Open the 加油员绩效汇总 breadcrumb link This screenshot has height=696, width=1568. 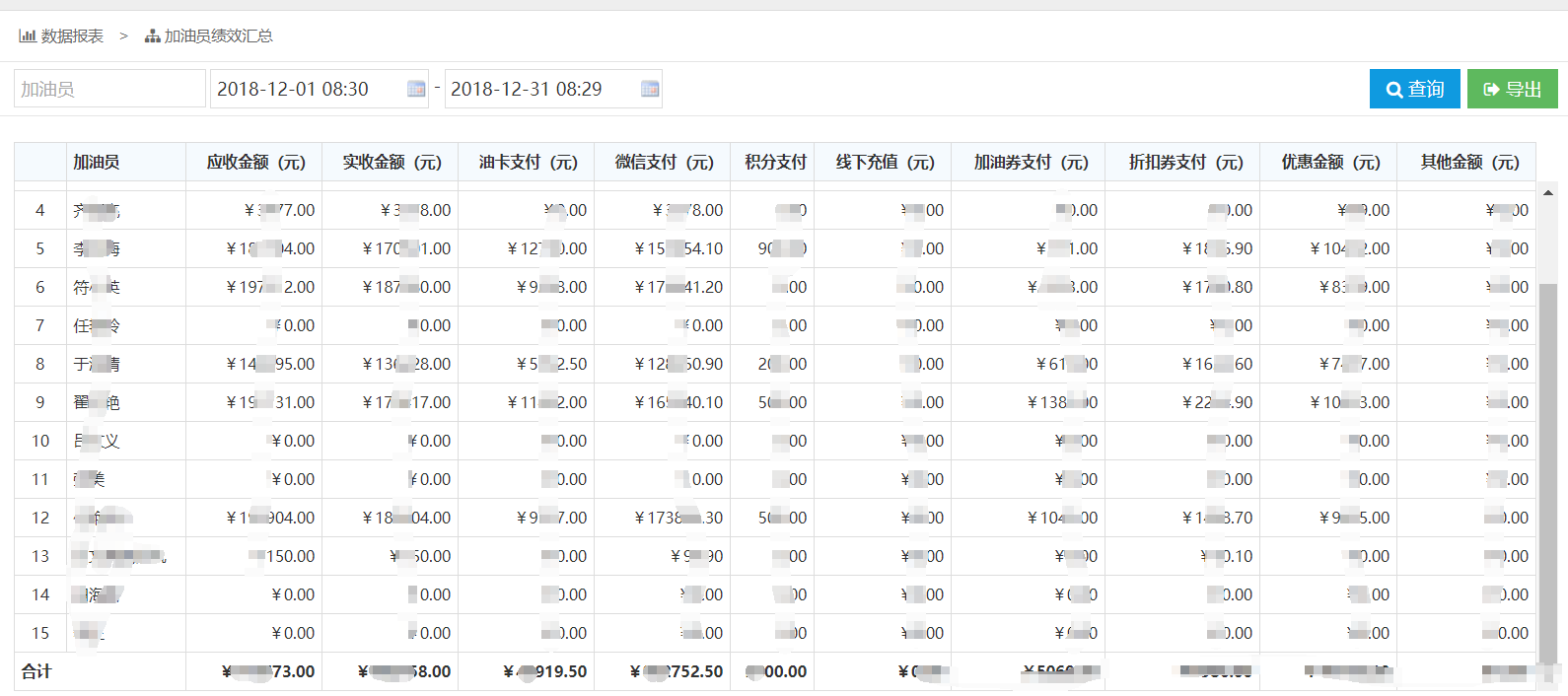click(x=218, y=36)
